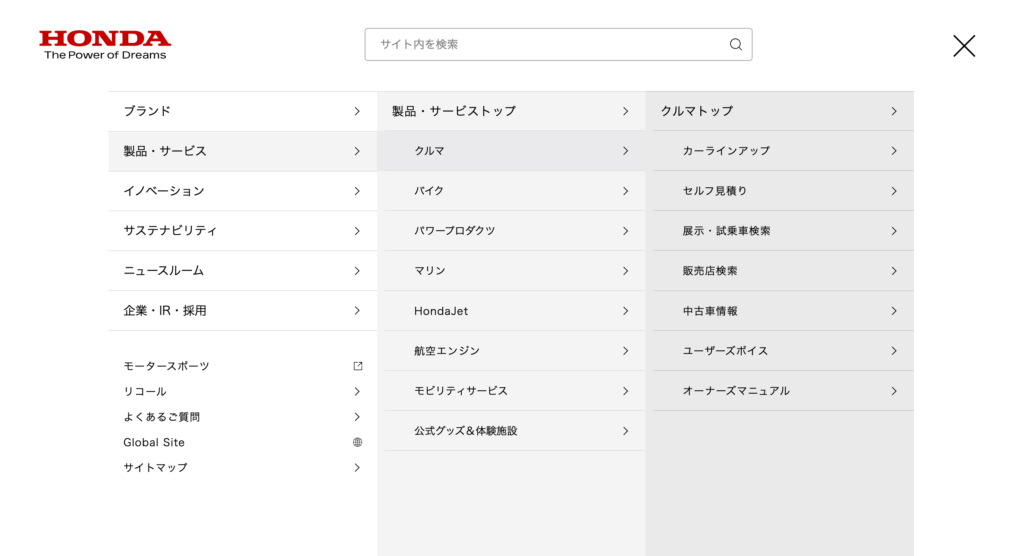Open the HondaJet menu entry
Screen dimensions: 1024x556
[x=515, y=311]
